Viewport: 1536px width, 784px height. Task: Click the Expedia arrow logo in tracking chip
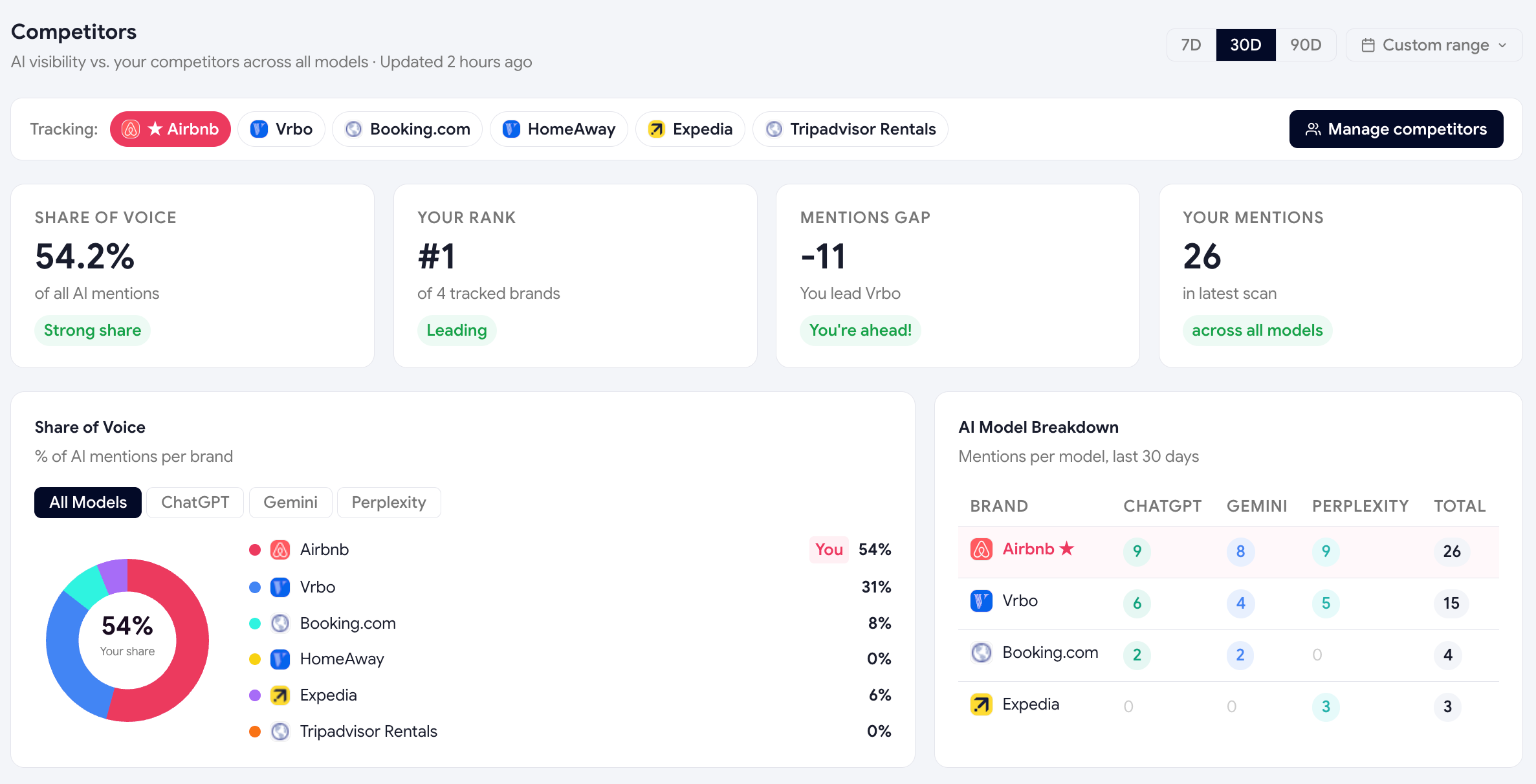point(656,129)
